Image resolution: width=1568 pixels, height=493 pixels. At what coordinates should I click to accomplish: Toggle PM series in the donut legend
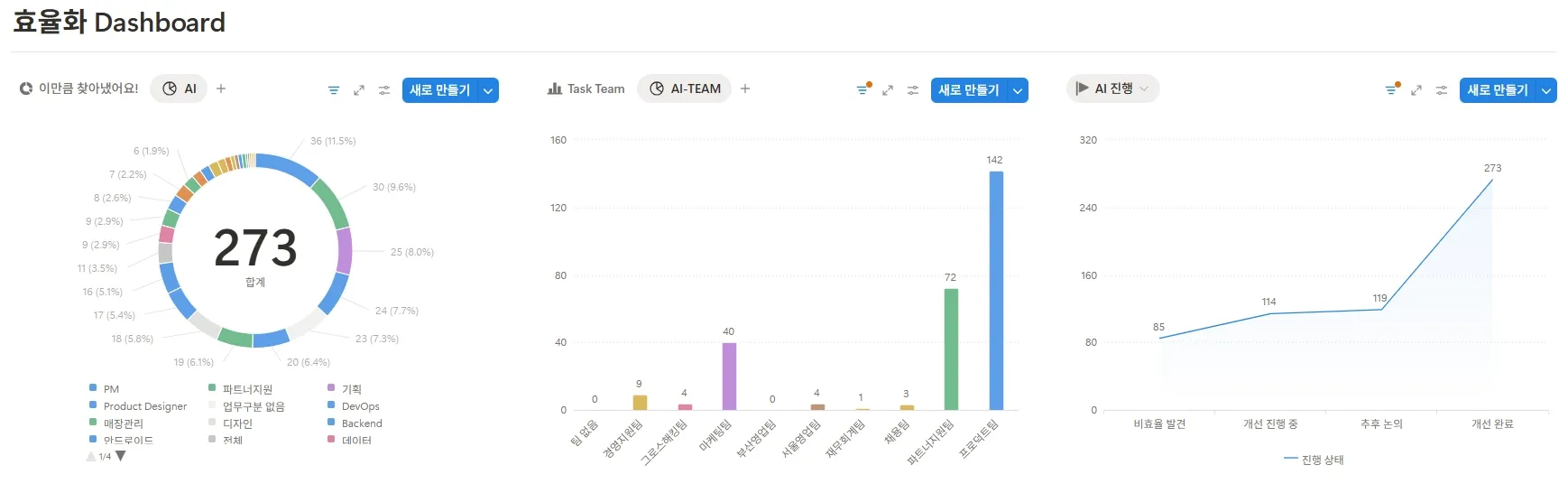click(x=110, y=389)
